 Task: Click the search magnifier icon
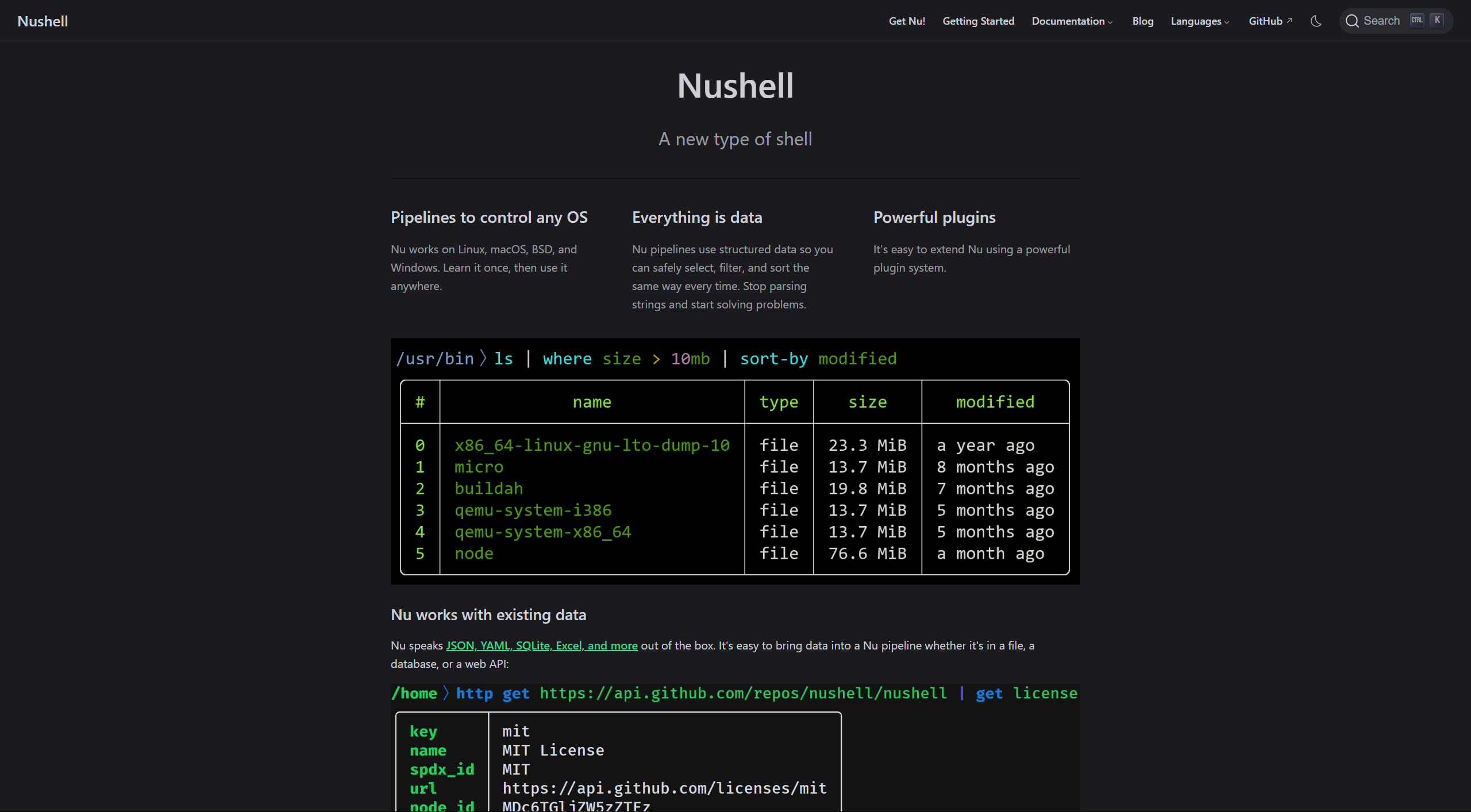click(1352, 21)
